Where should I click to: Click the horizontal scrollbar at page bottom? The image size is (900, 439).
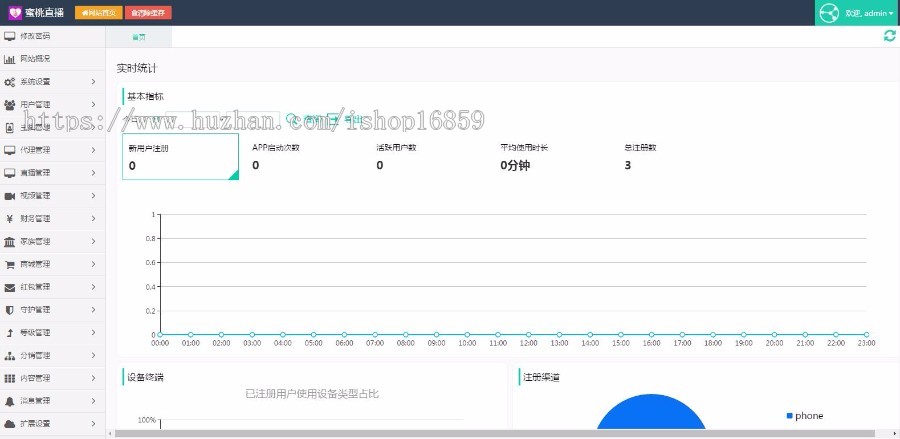[x=495, y=434]
